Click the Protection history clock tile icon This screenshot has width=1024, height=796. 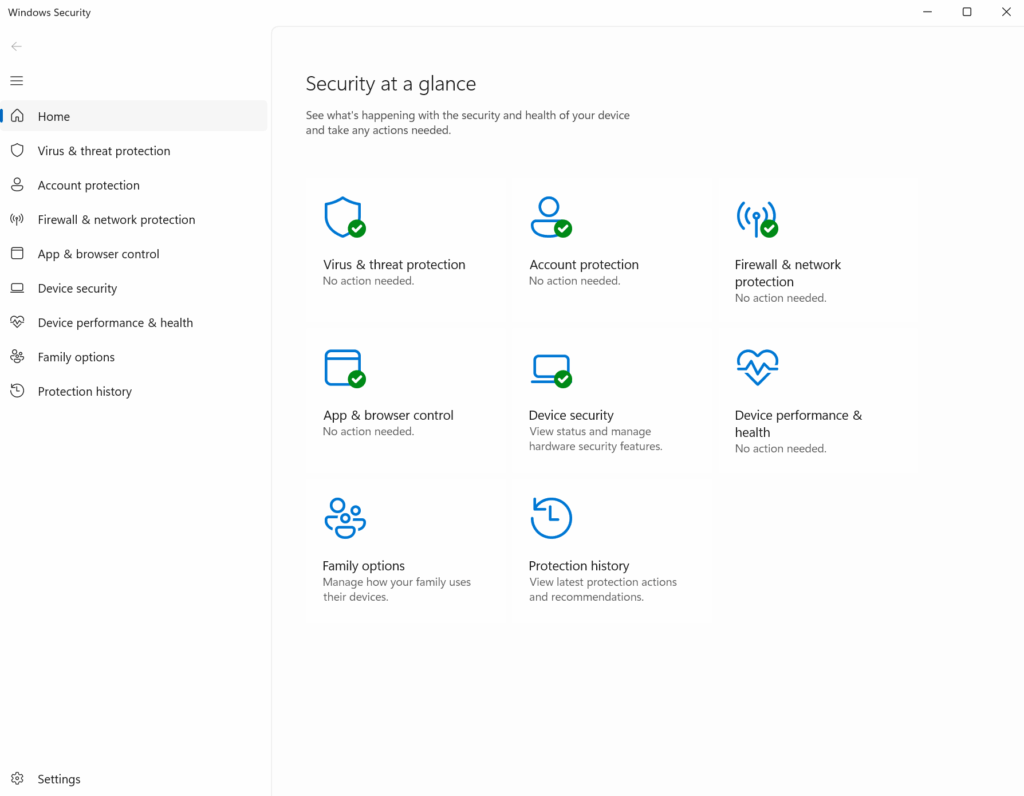tap(550, 518)
